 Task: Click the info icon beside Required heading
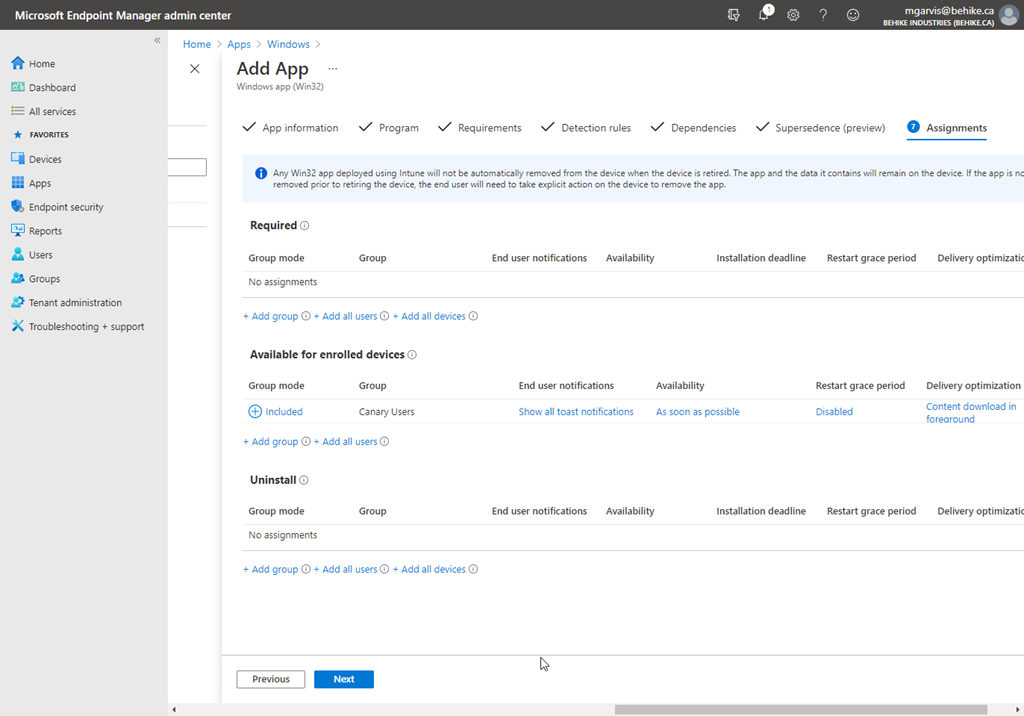305,226
